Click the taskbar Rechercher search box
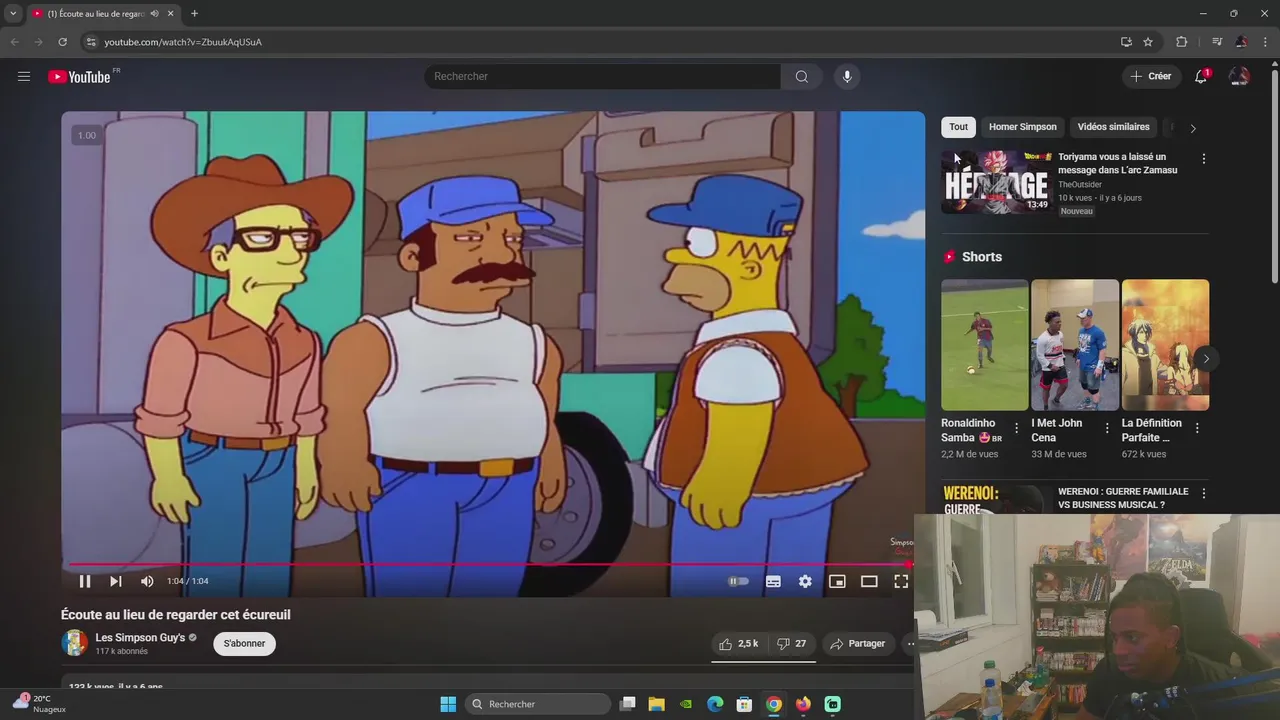The image size is (1280, 720). coord(539,704)
